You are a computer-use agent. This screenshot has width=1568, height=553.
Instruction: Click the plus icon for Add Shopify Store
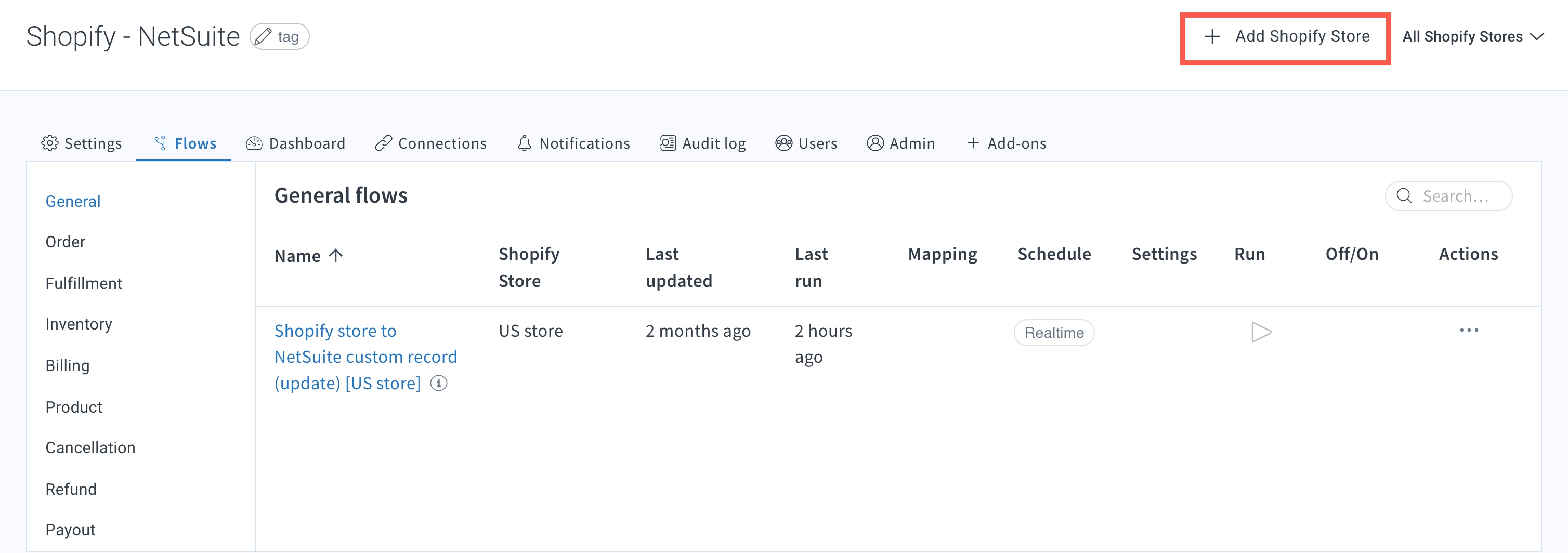[x=1212, y=36]
